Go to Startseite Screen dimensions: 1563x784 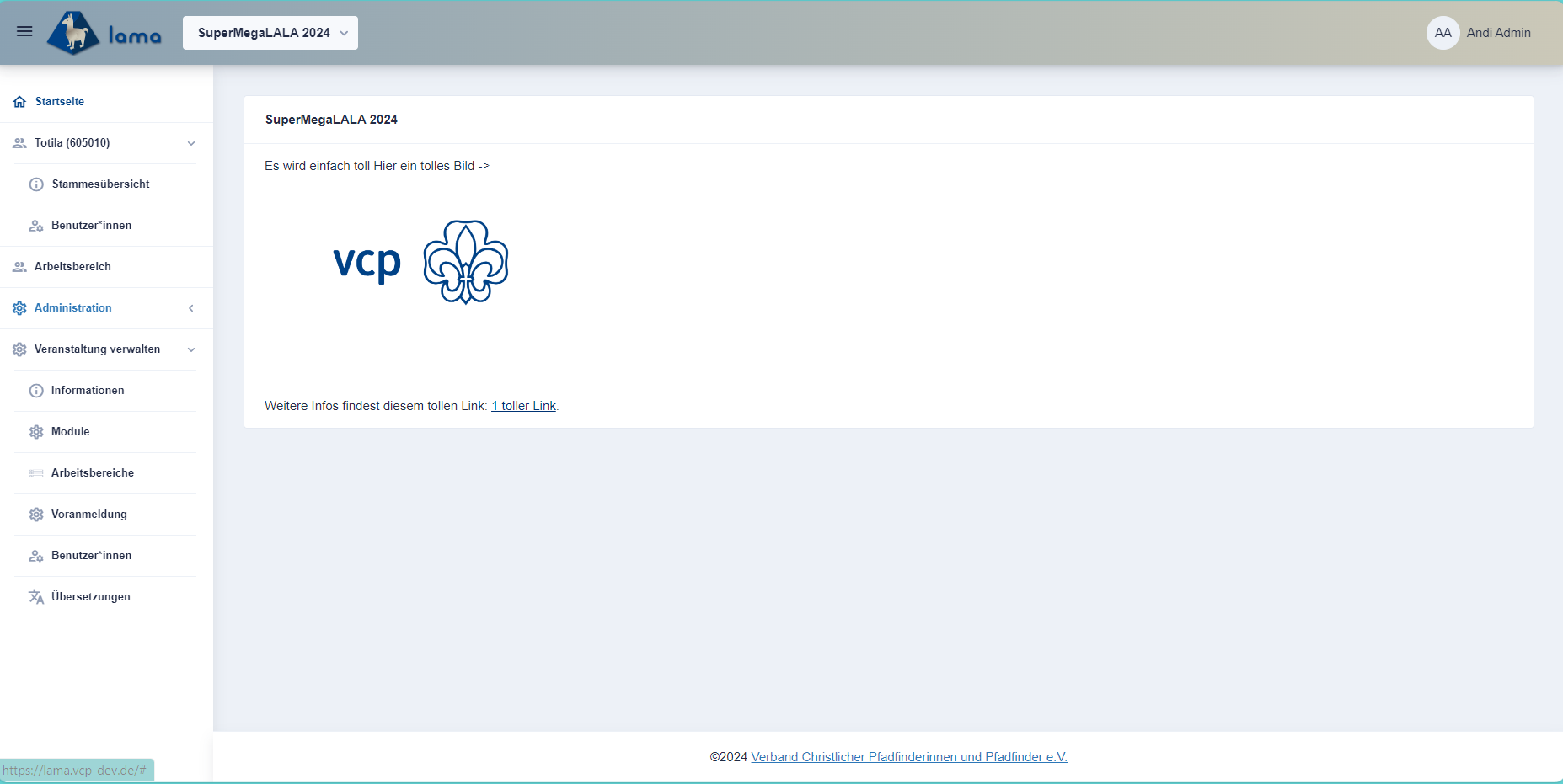pos(60,102)
